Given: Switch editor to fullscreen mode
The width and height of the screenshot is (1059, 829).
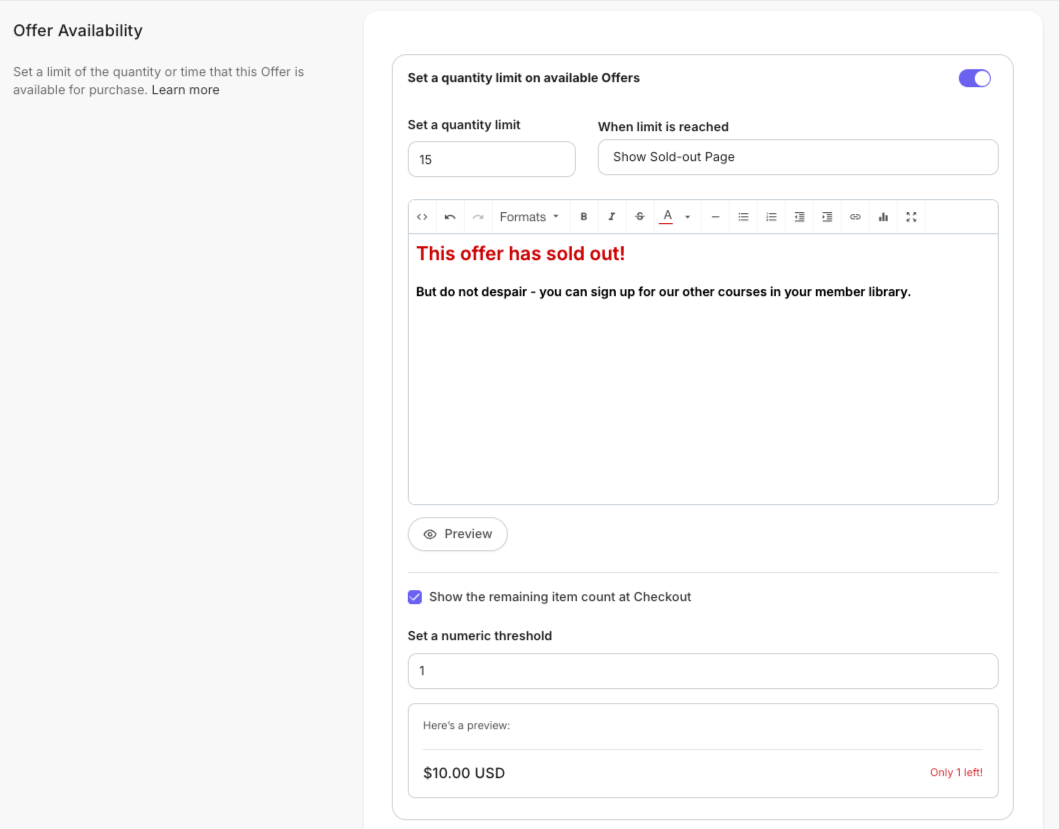Looking at the screenshot, I should (x=911, y=217).
